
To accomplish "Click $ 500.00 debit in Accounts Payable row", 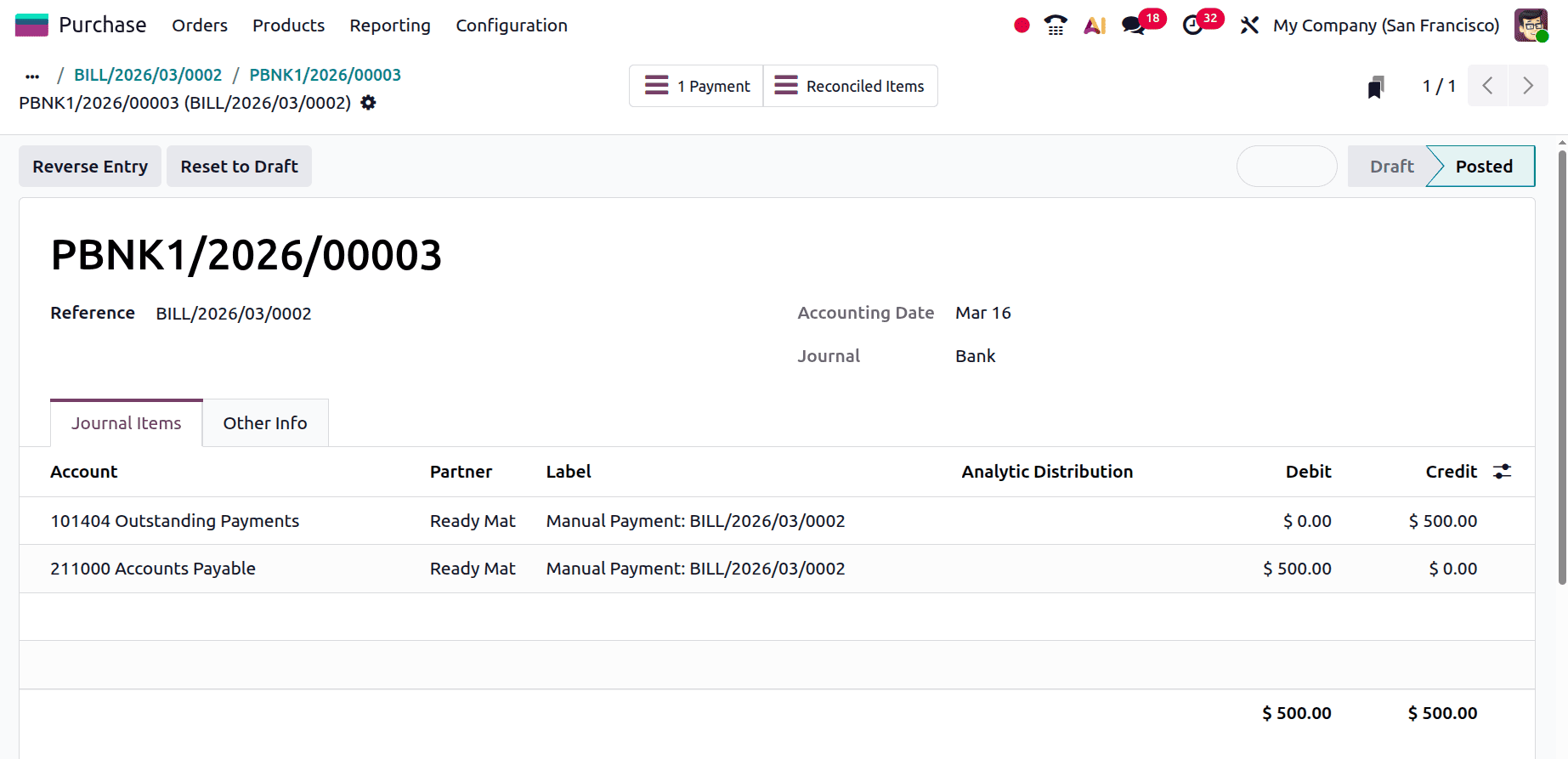I will click(1297, 569).
